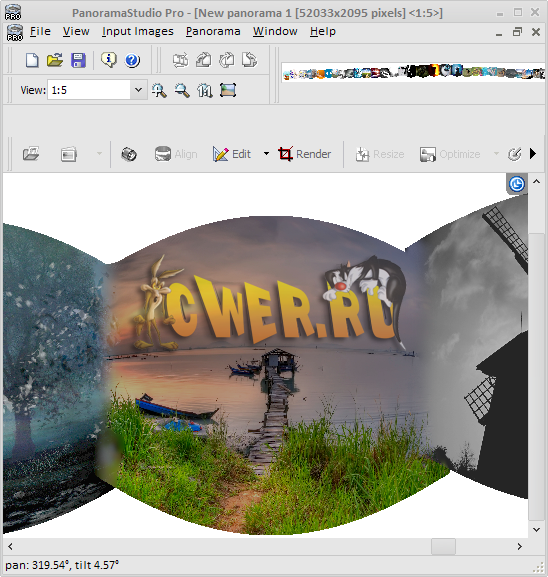Save project with the floppy disk icon

(78, 60)
